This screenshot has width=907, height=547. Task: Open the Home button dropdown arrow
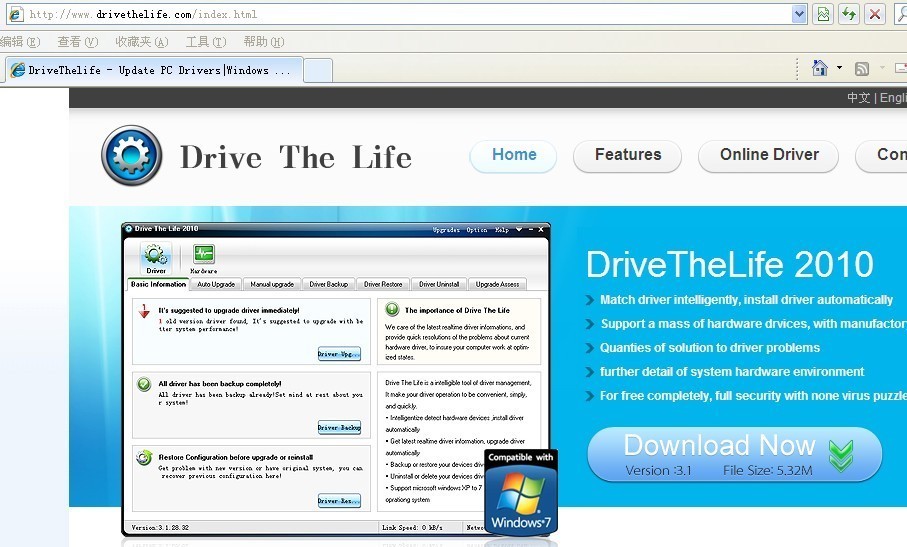tap(839, 68)
